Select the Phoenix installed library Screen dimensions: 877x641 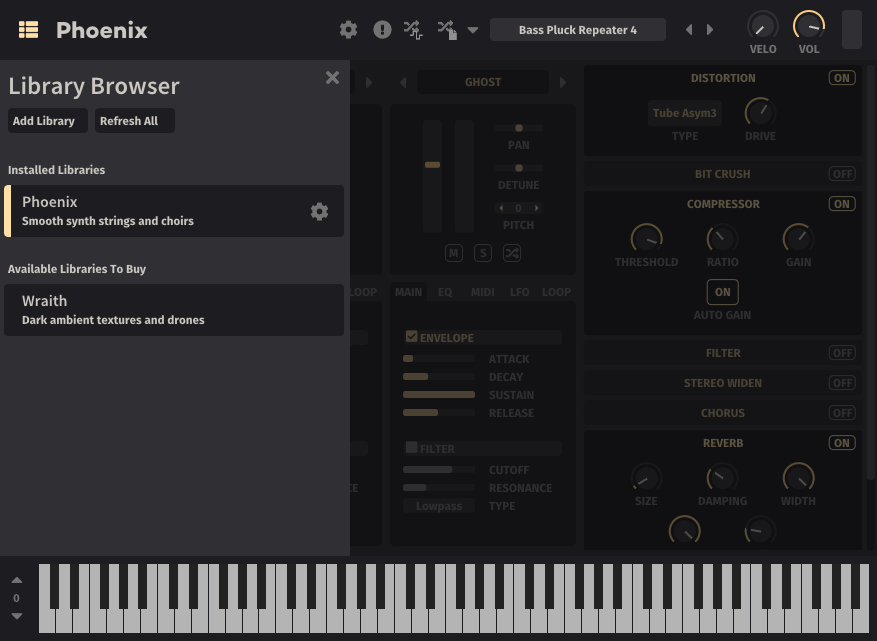click(x=174, y=211)
